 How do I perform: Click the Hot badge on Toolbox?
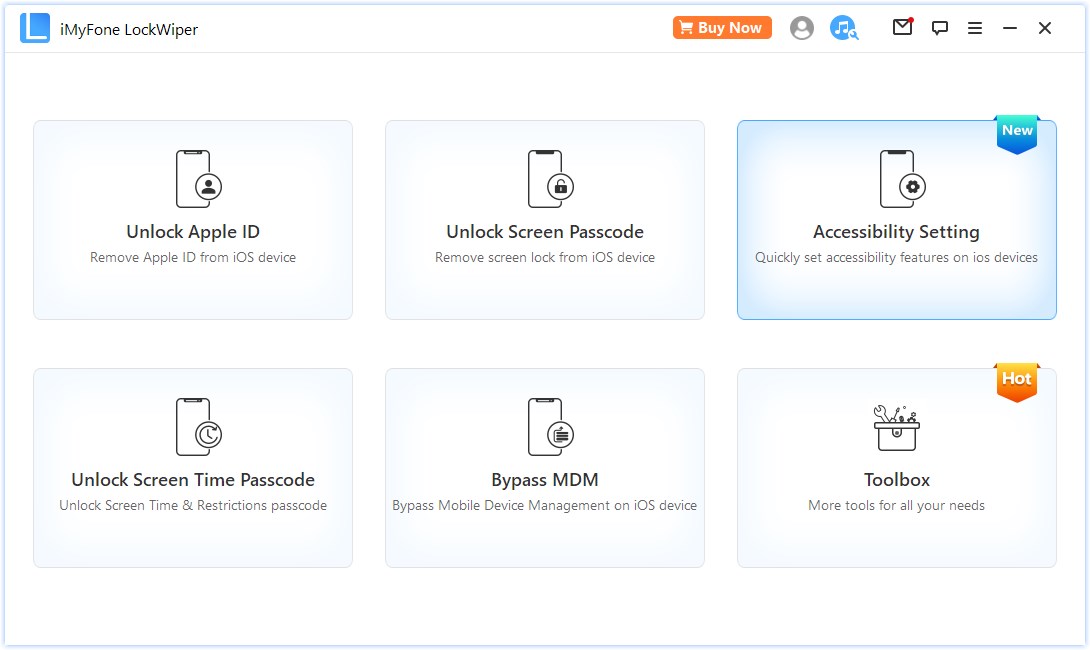pos(1017,379)
